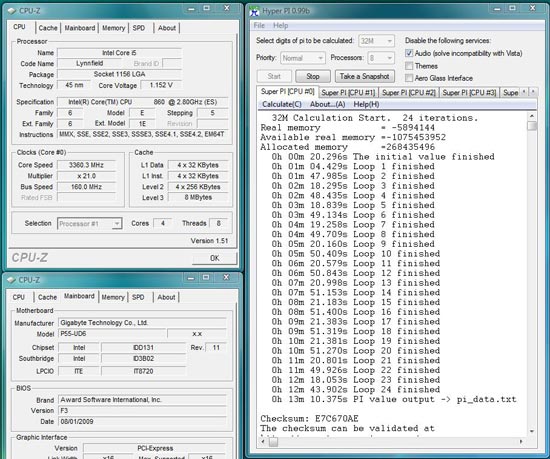Image resolution: width=550 pixels, height=459 pixels.
Task: Click the Stop button in Hyper PI
Action: tap(313, 76)
